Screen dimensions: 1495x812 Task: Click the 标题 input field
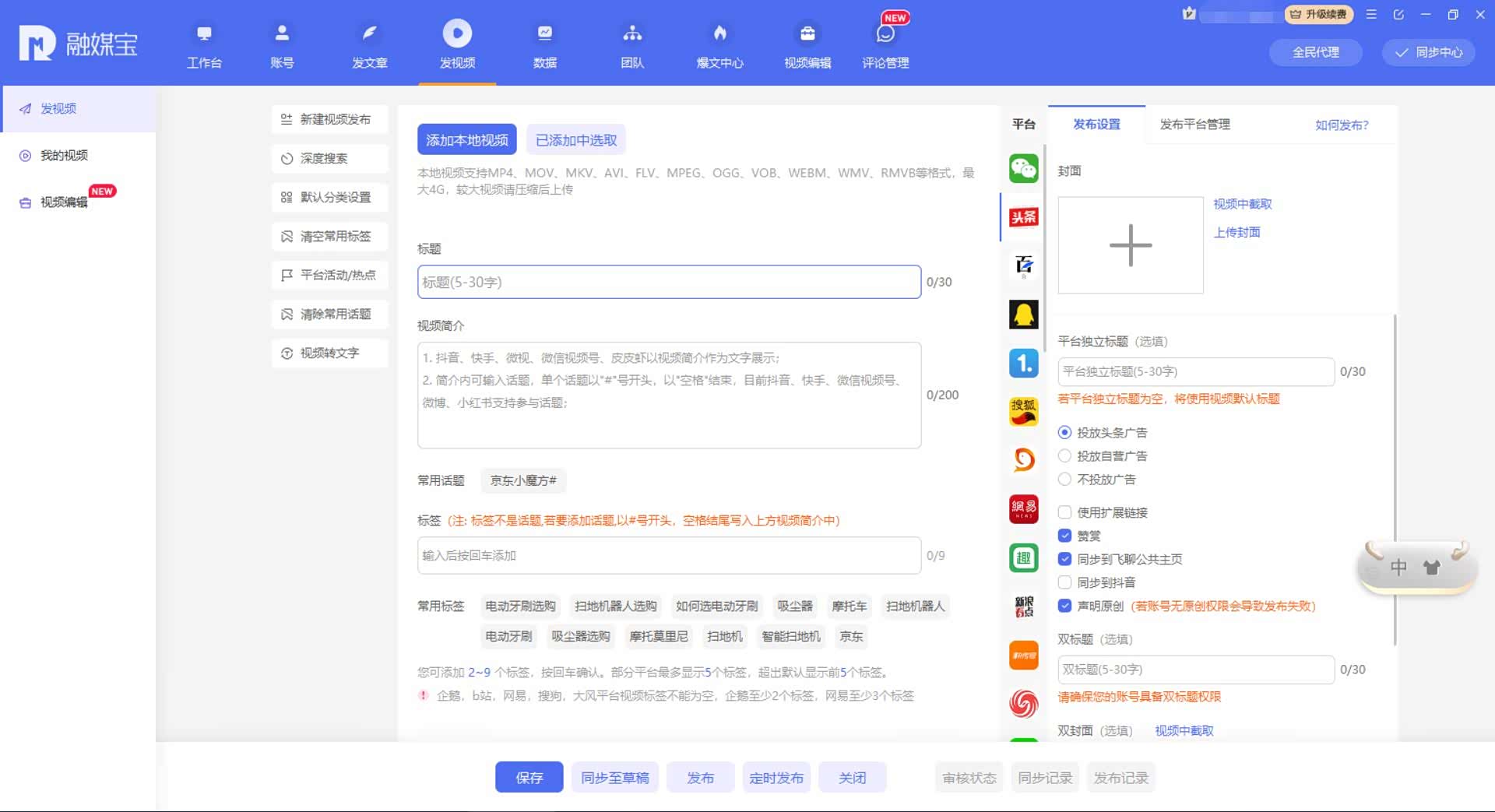tap(669, 282)
